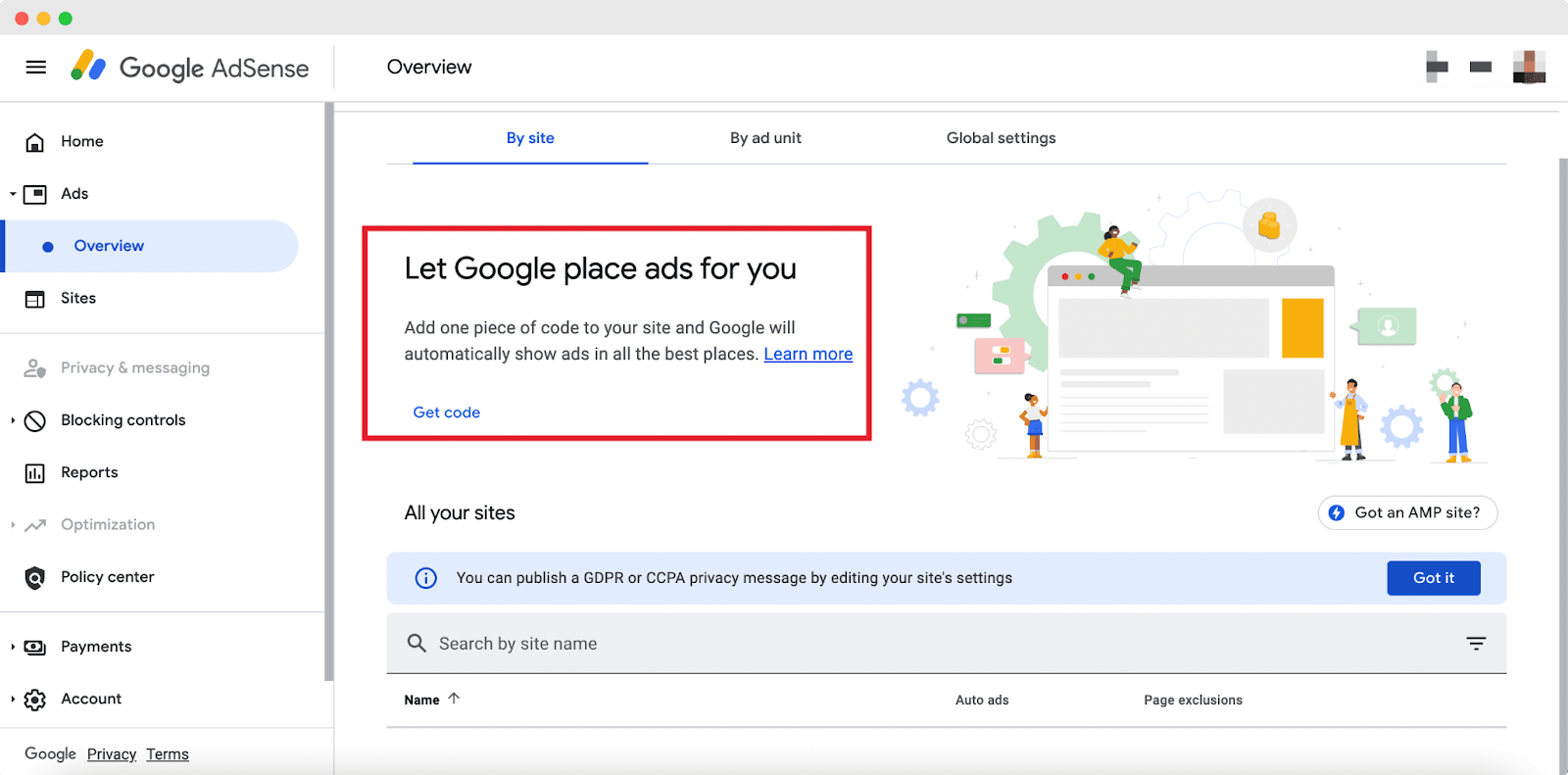Click the Name column header

pos(422,700)
